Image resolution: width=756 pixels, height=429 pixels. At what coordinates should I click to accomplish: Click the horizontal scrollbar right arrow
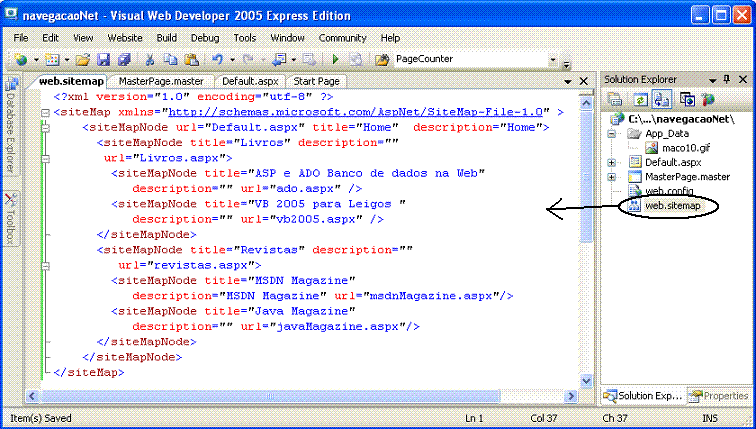571,396
